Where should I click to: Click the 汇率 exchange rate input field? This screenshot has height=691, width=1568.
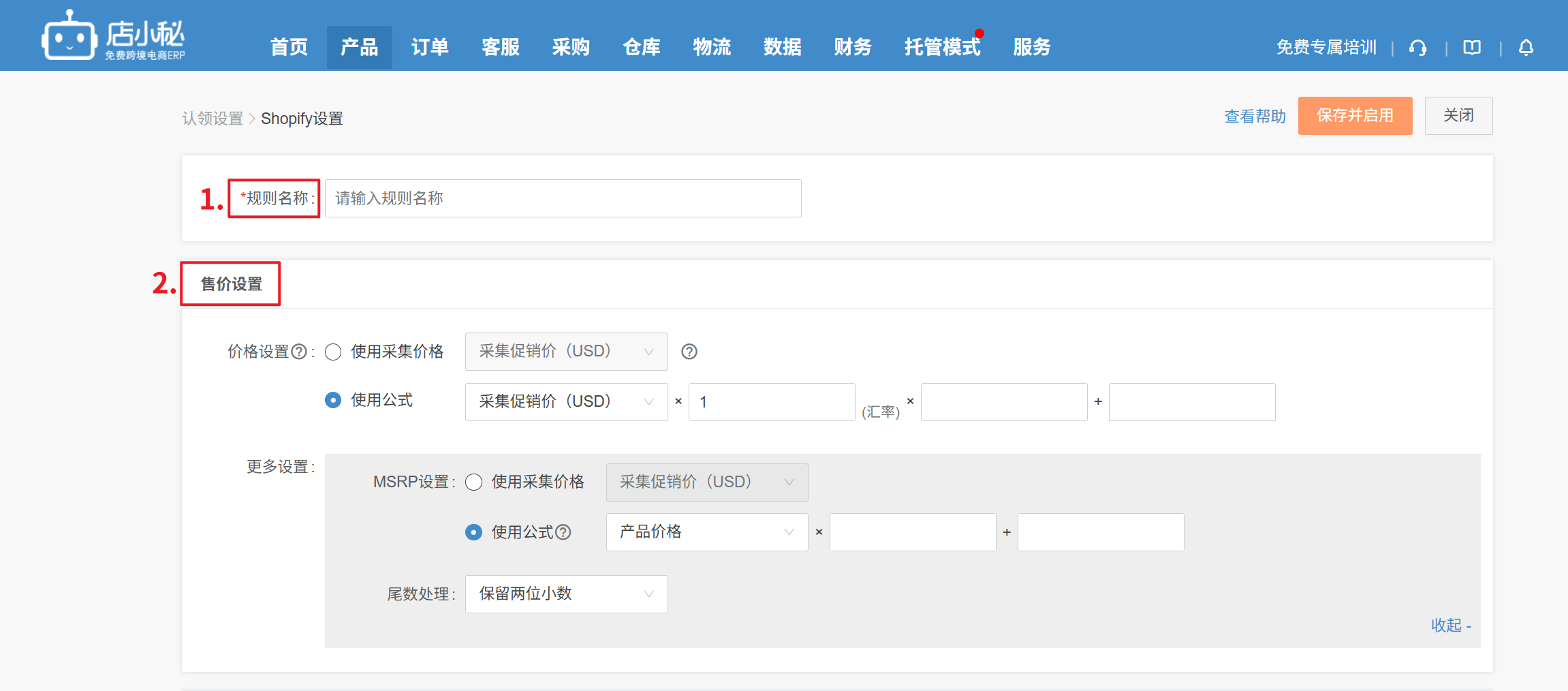click(x=771, y=402)
